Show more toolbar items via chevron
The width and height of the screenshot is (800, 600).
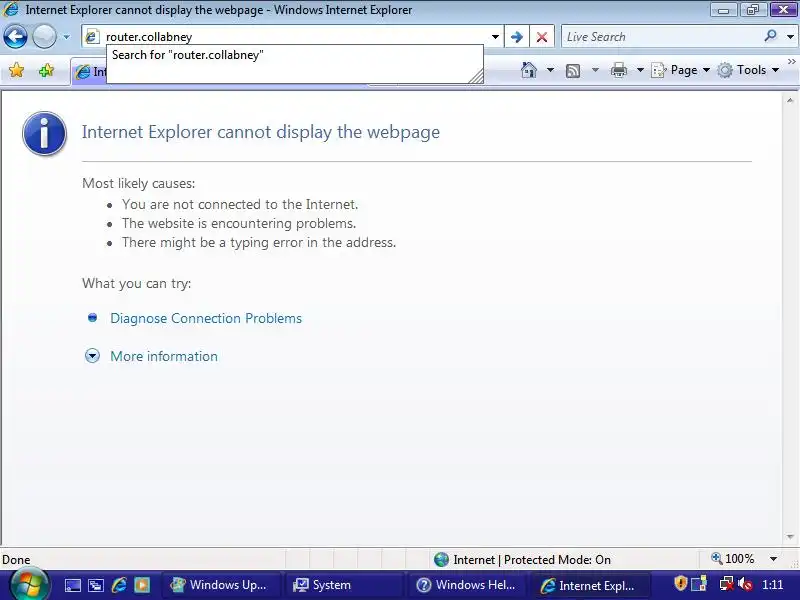tap(791, 62)
